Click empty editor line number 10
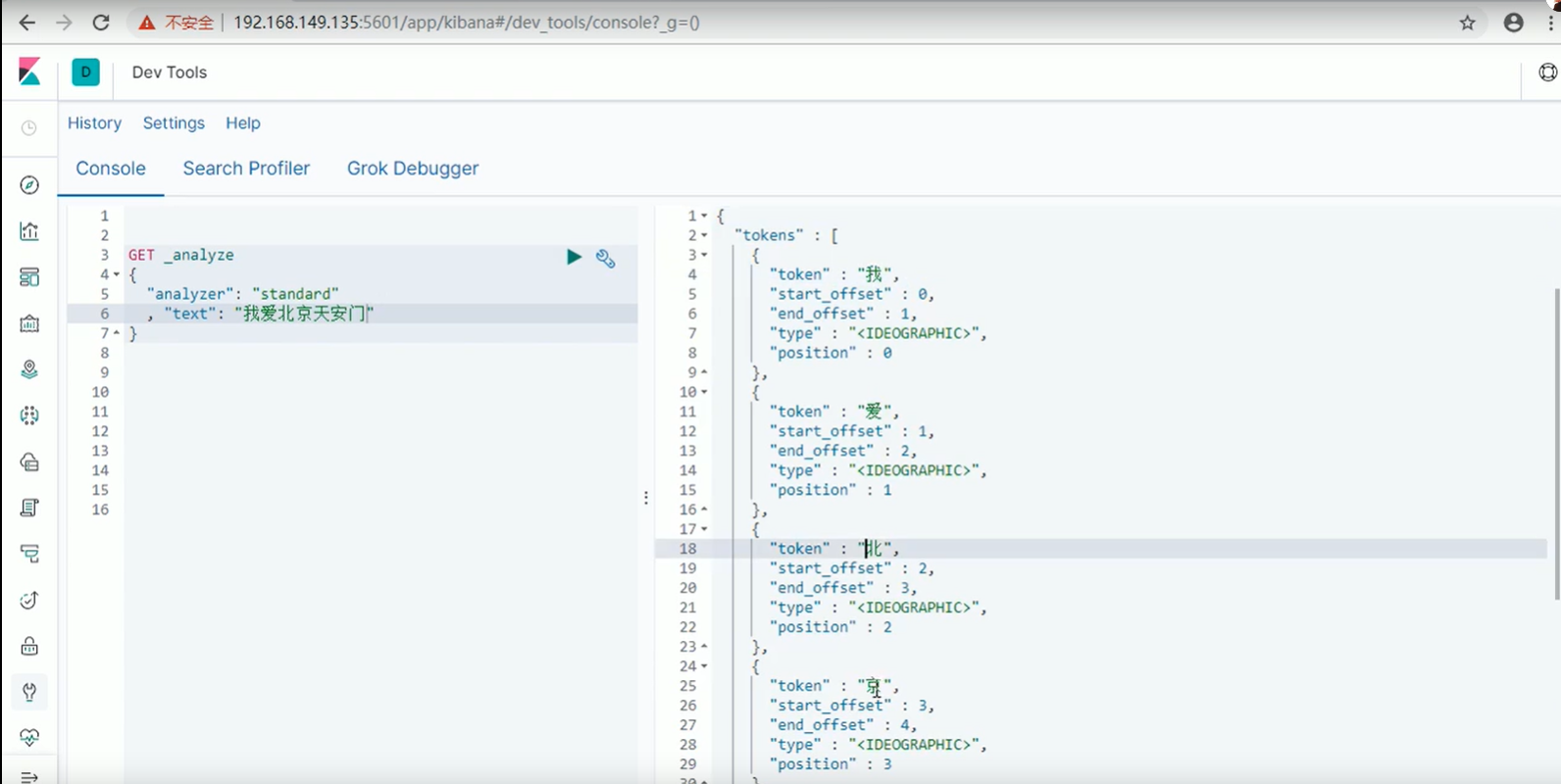Image resolution: width=1561 pixels, height=784 pixels. [x=100, y=392]
